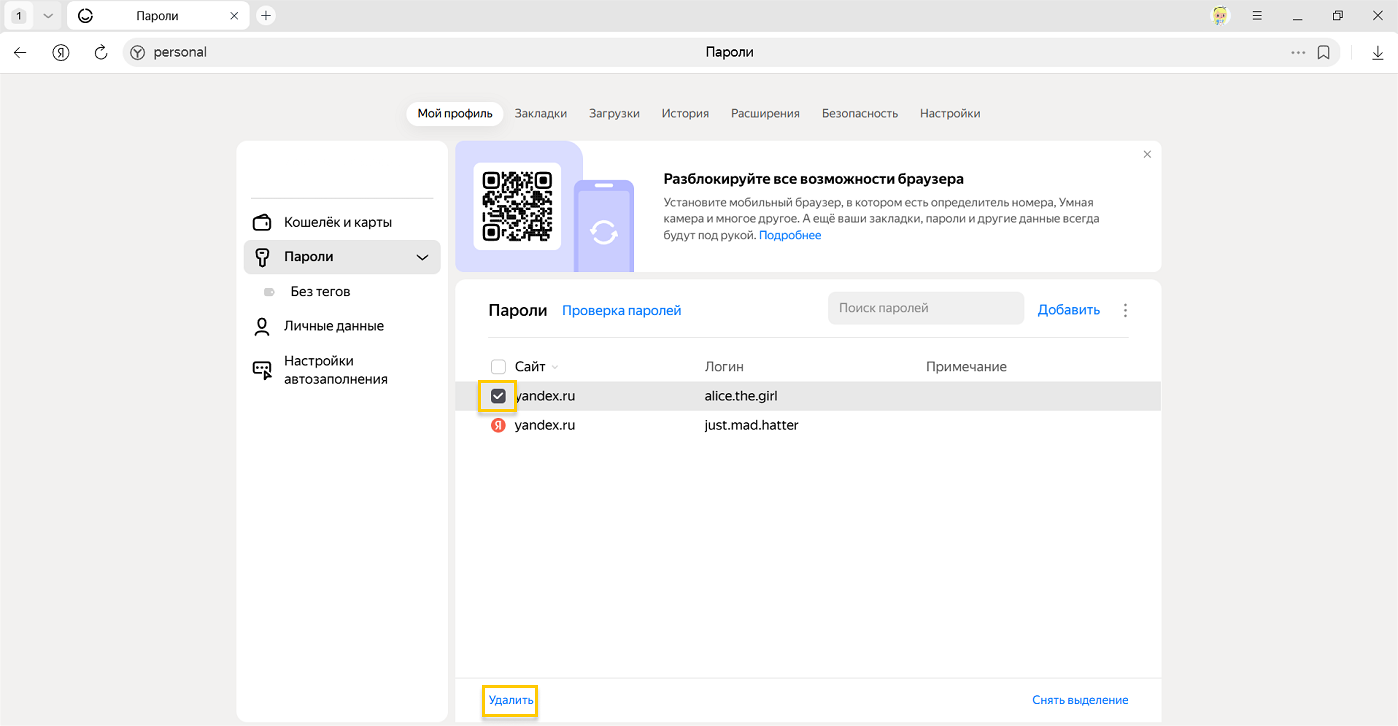Expand the tab list dropdown arrow
Image resolution: width=1398 pixels, height=726 pixels.
pyautogui.click(x=47, y=16)
